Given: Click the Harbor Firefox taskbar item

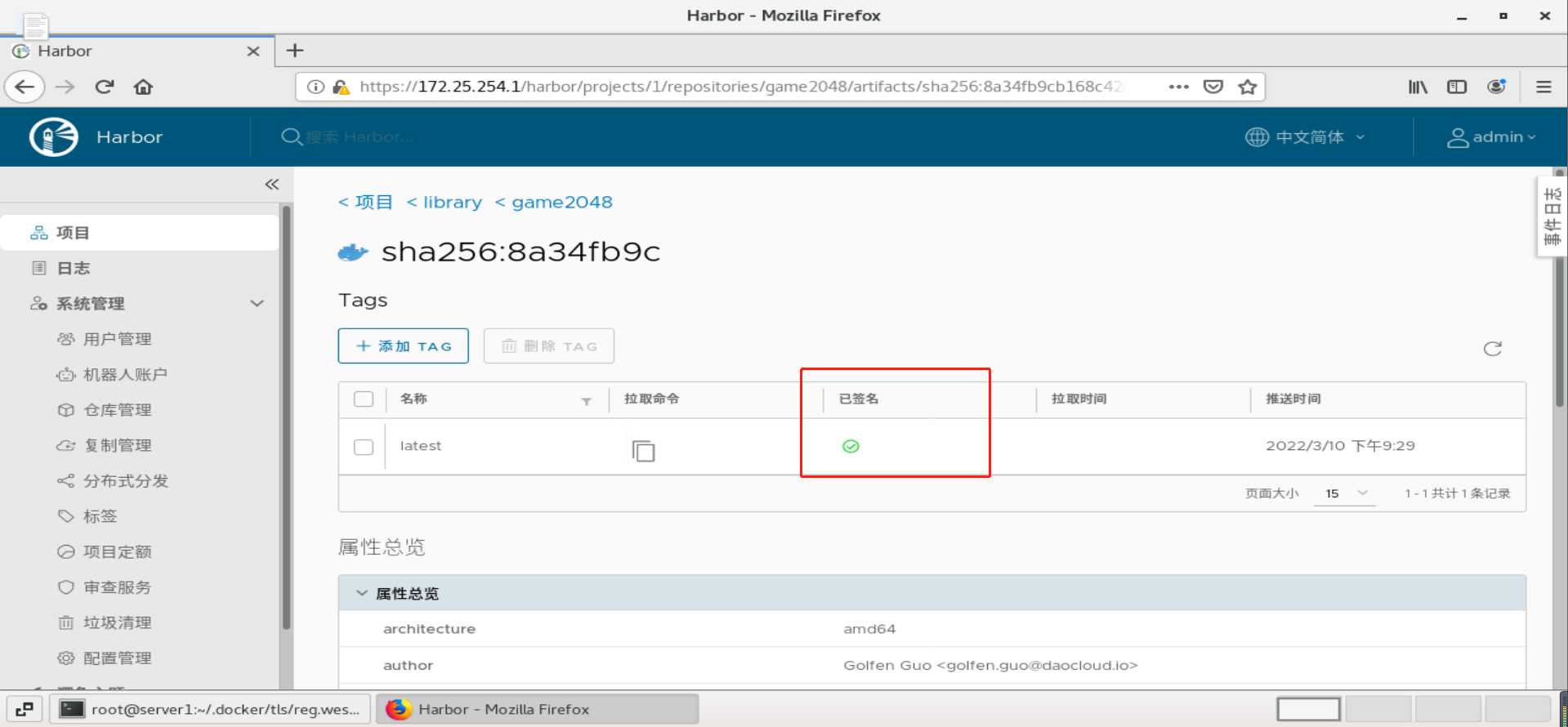Looking at the screenshot, I should coord(538,709).
